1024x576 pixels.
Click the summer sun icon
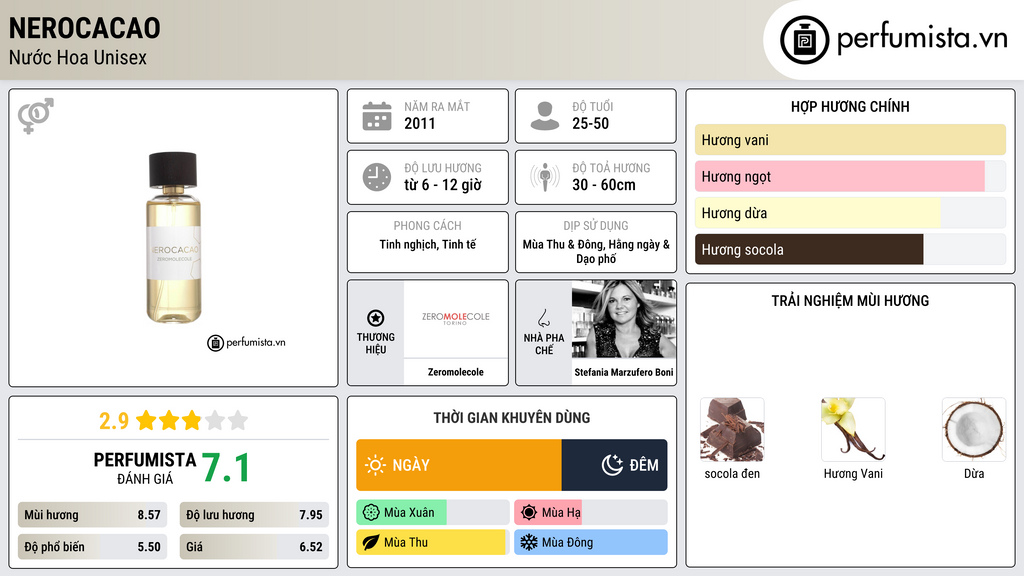coord(529,513)
